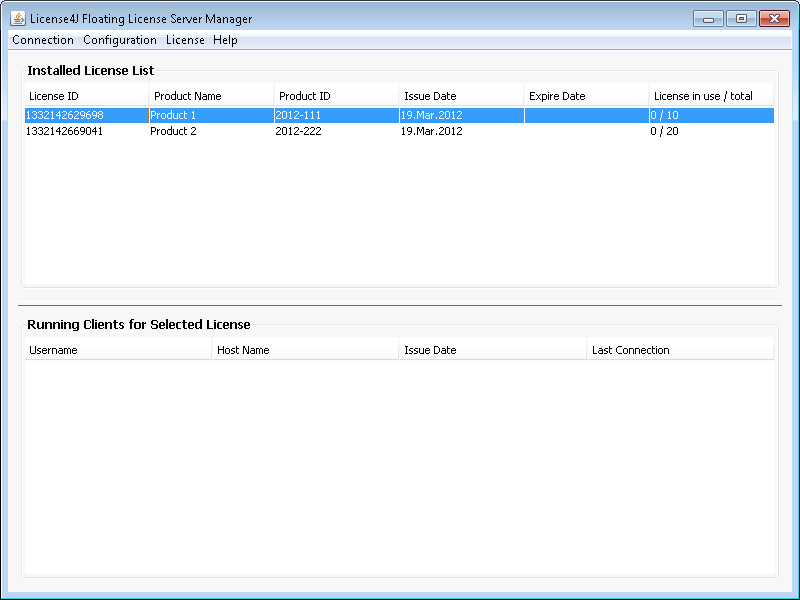Click the Host Name column header
800x600 pixels.
[306, 350]
